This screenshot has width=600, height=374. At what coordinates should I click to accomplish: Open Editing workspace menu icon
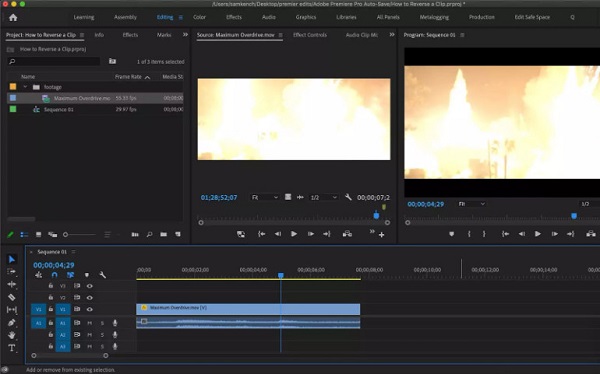tap(181, 17)
